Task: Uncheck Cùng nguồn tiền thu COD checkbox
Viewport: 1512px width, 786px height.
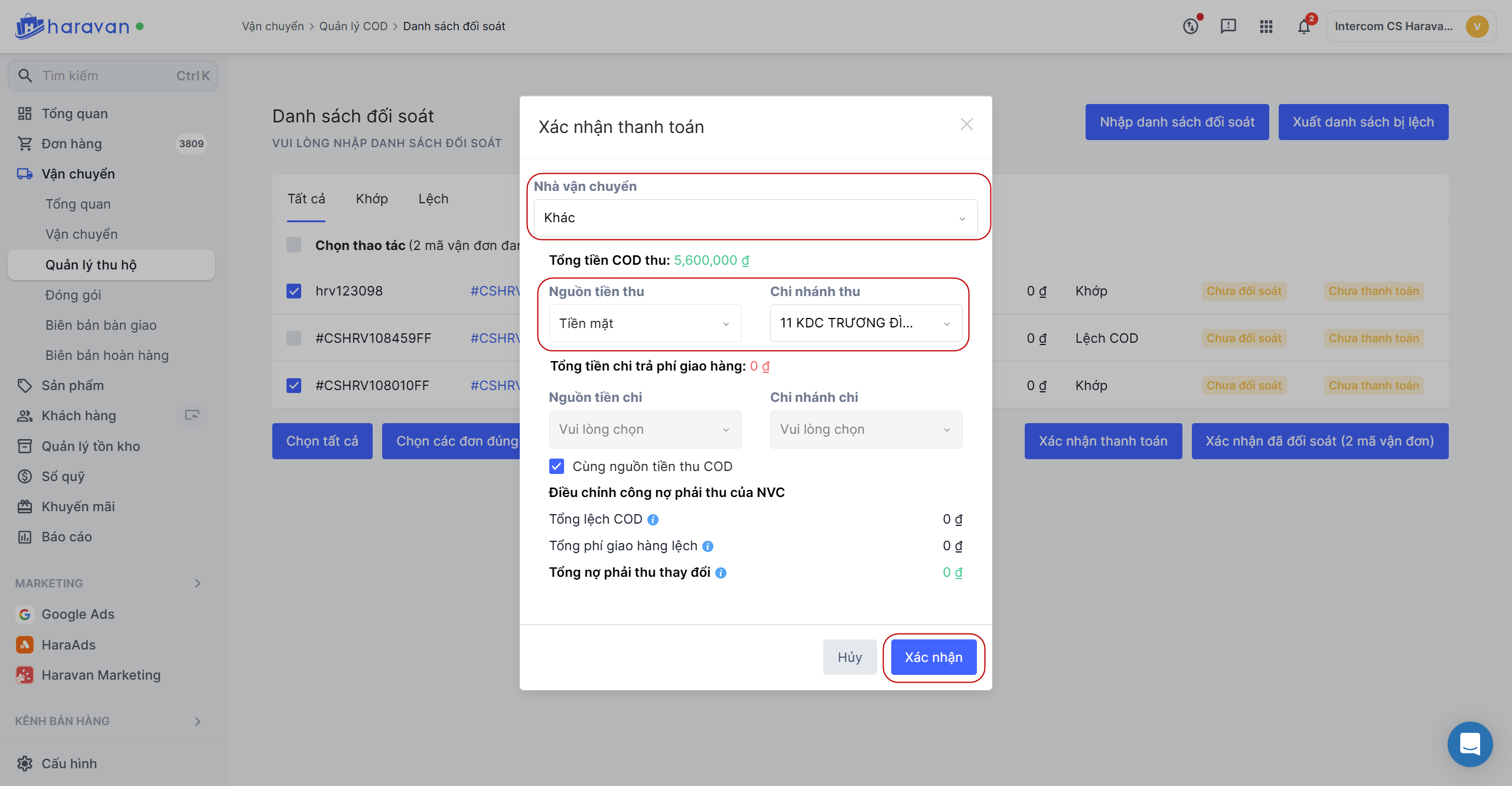Action: (x=556, y=466)
